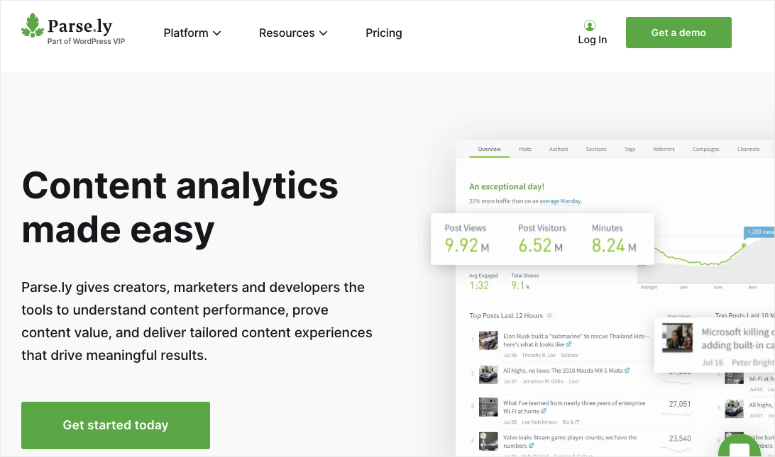This screenshot has width=775, height=457.
Task: Click Get started today button
Action: [x=115, y=425]
